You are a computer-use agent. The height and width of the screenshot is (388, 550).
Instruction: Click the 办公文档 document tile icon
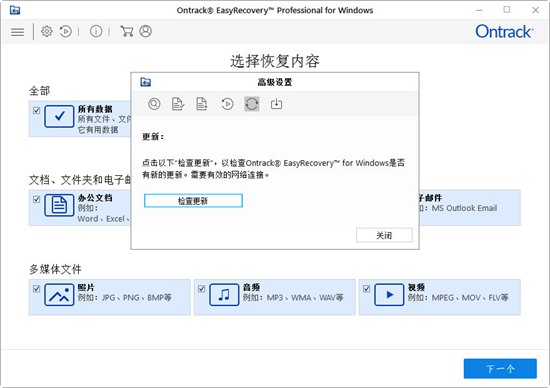(x=59, y=205)
